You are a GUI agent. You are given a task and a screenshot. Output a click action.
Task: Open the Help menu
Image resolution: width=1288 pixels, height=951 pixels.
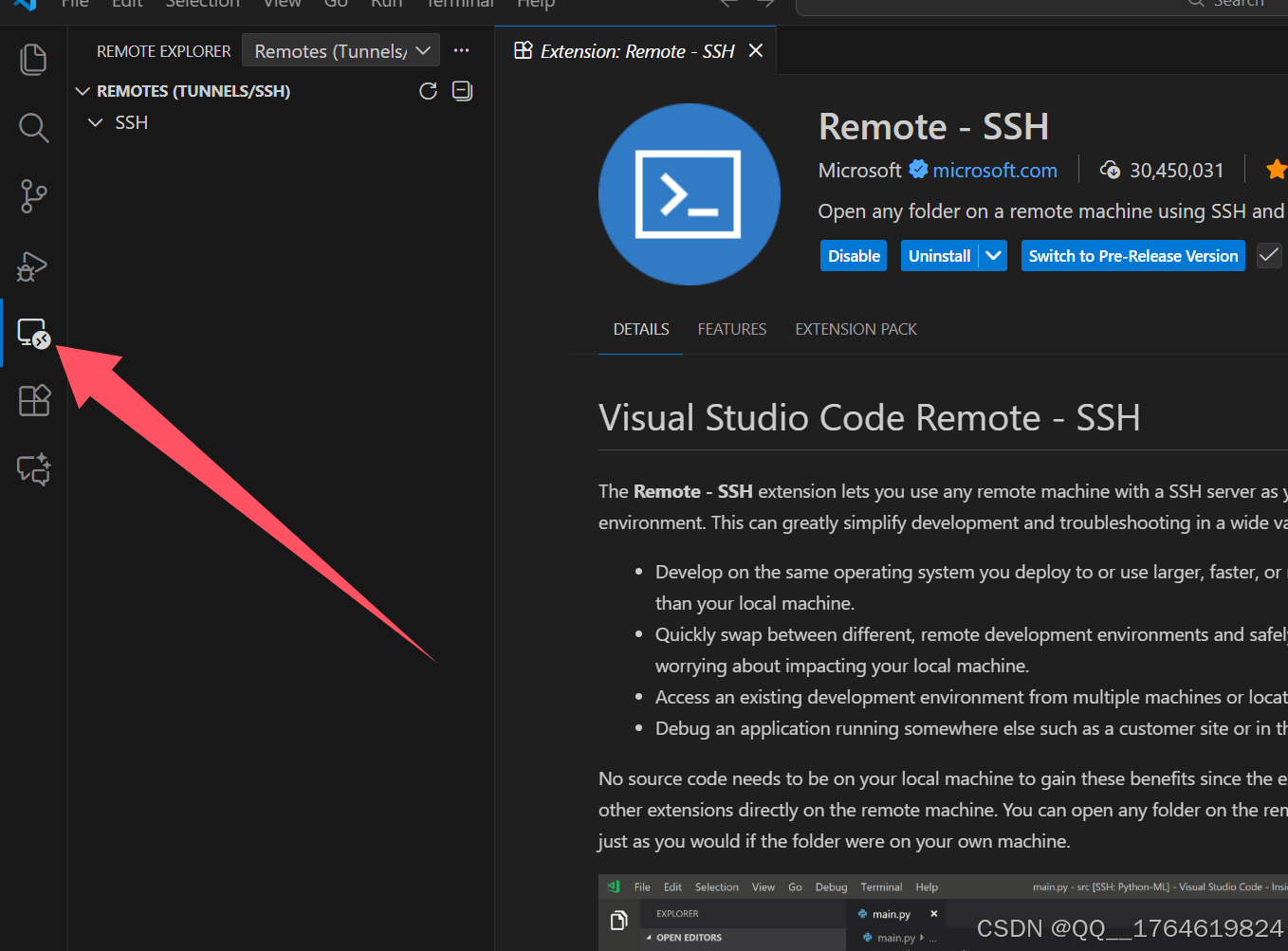pos(536,4)
